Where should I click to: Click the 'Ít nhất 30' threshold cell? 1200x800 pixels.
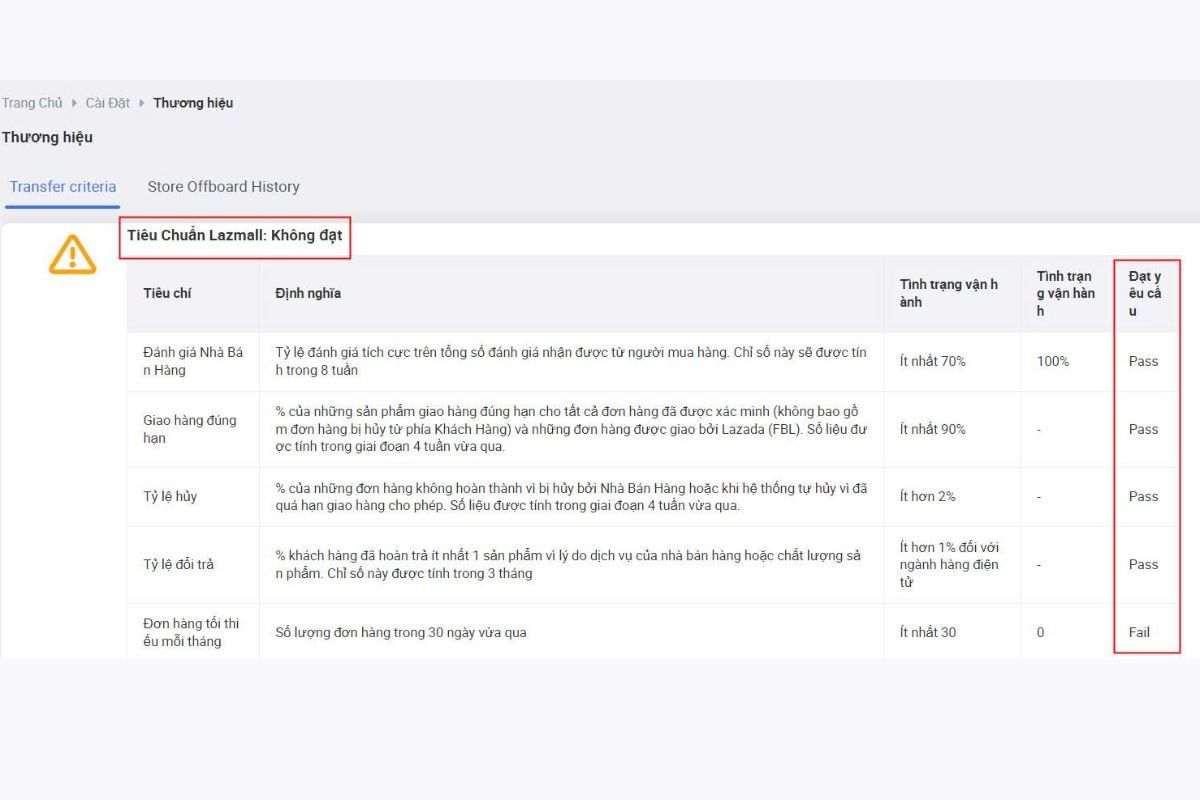click(x=928, y=632)
